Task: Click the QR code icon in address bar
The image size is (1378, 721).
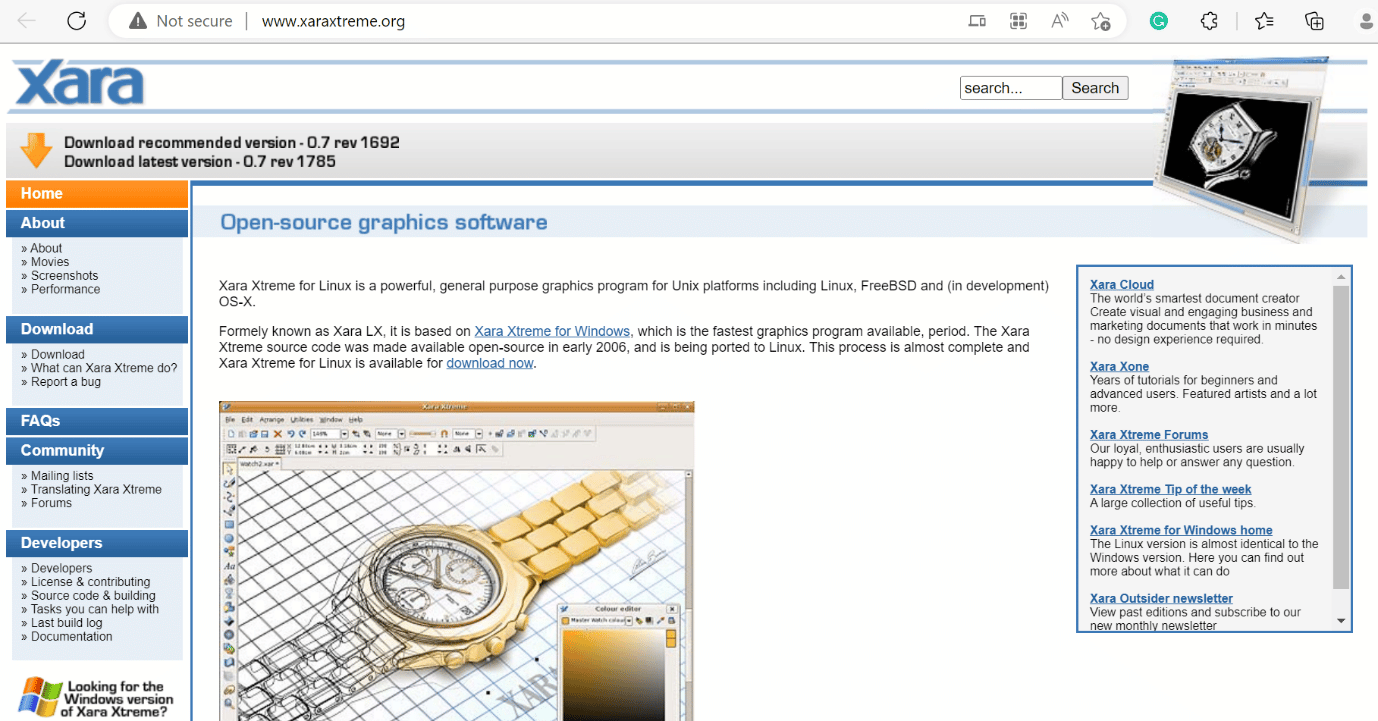Action: point(1019,21)
